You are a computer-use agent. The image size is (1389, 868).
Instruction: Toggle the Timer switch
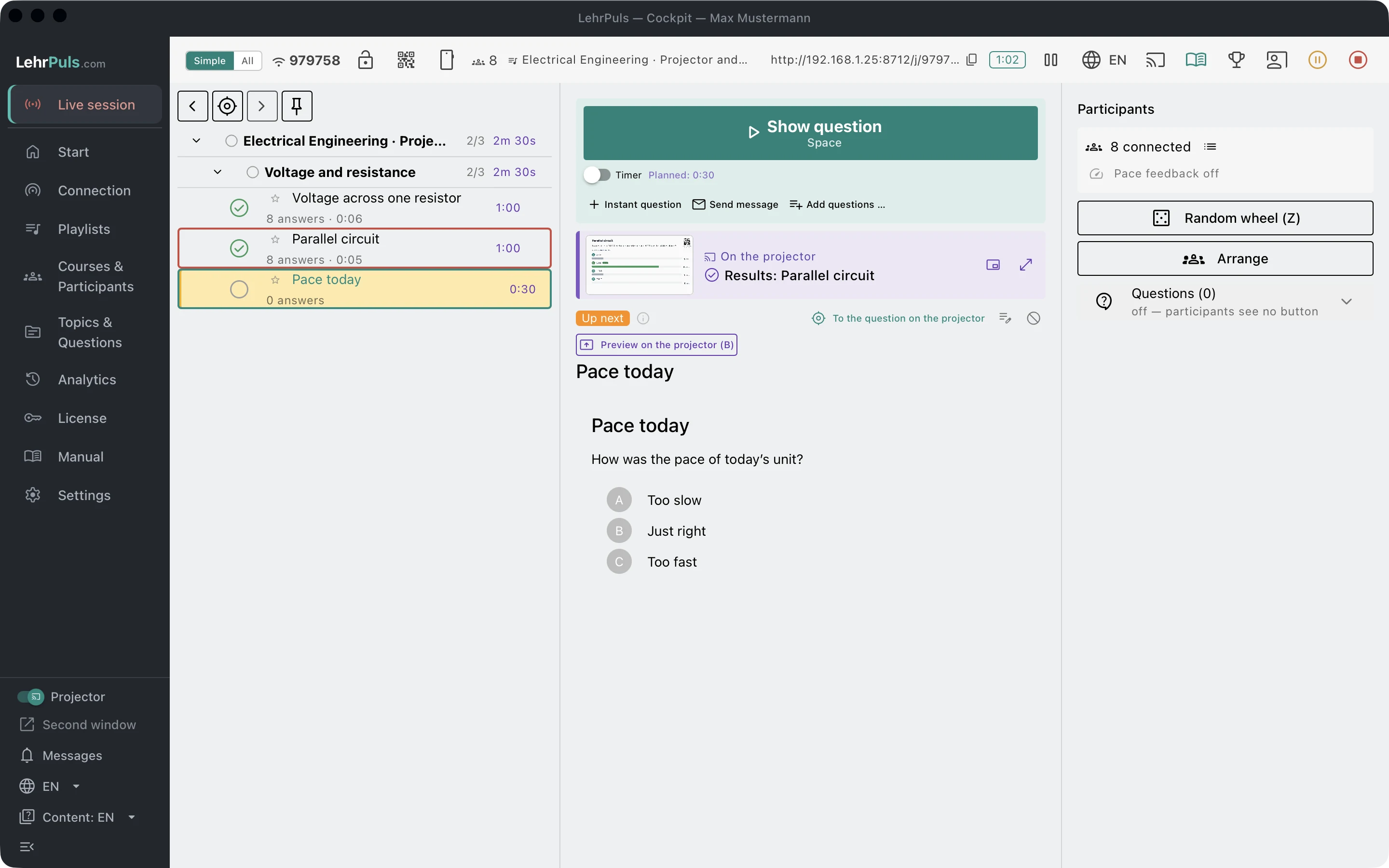[x=598, y=175]
